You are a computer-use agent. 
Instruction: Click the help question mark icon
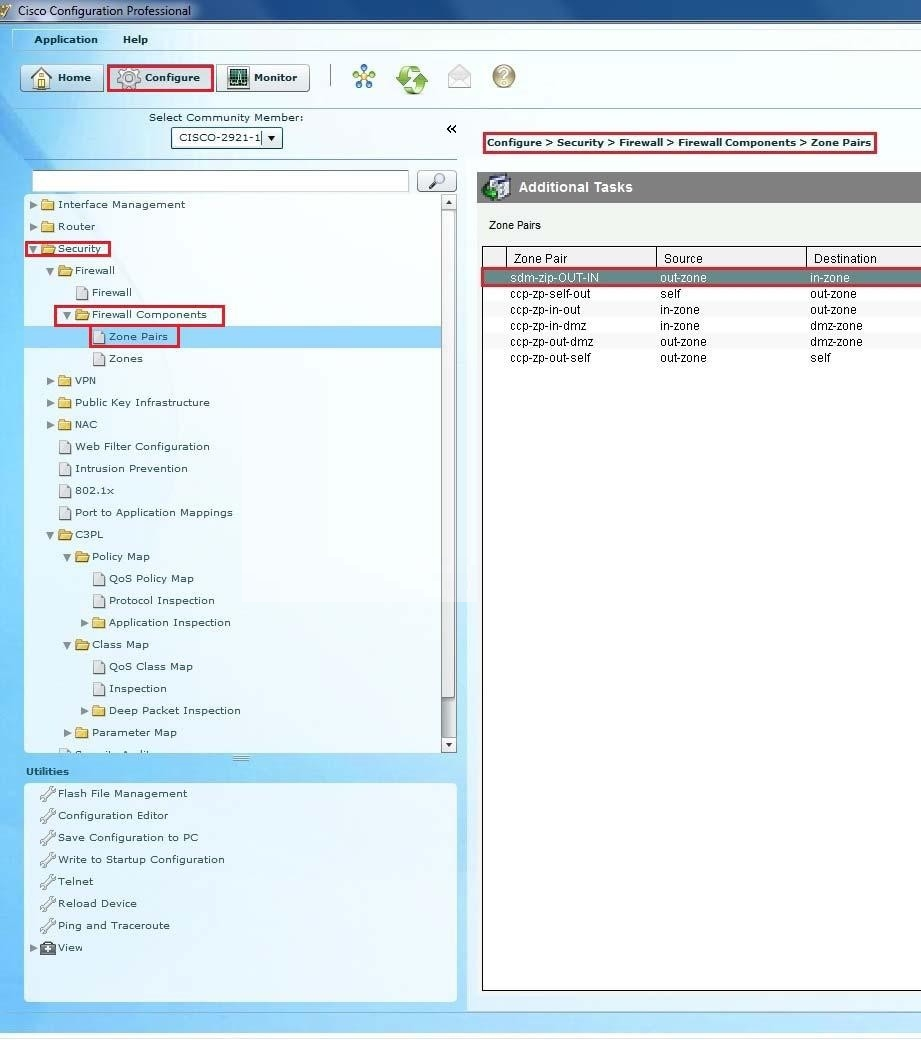(504, 76)
